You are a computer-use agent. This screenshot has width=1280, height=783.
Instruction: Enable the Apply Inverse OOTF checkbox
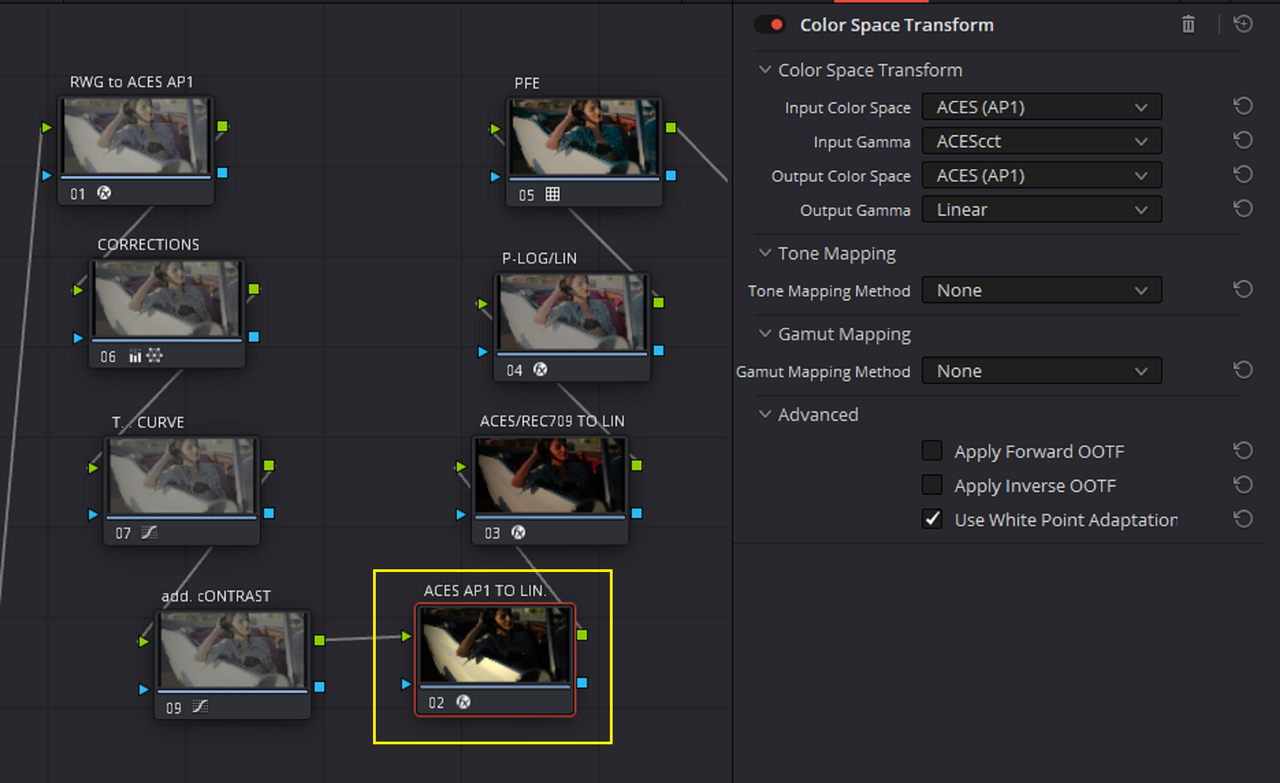click(x=932, y=485)
